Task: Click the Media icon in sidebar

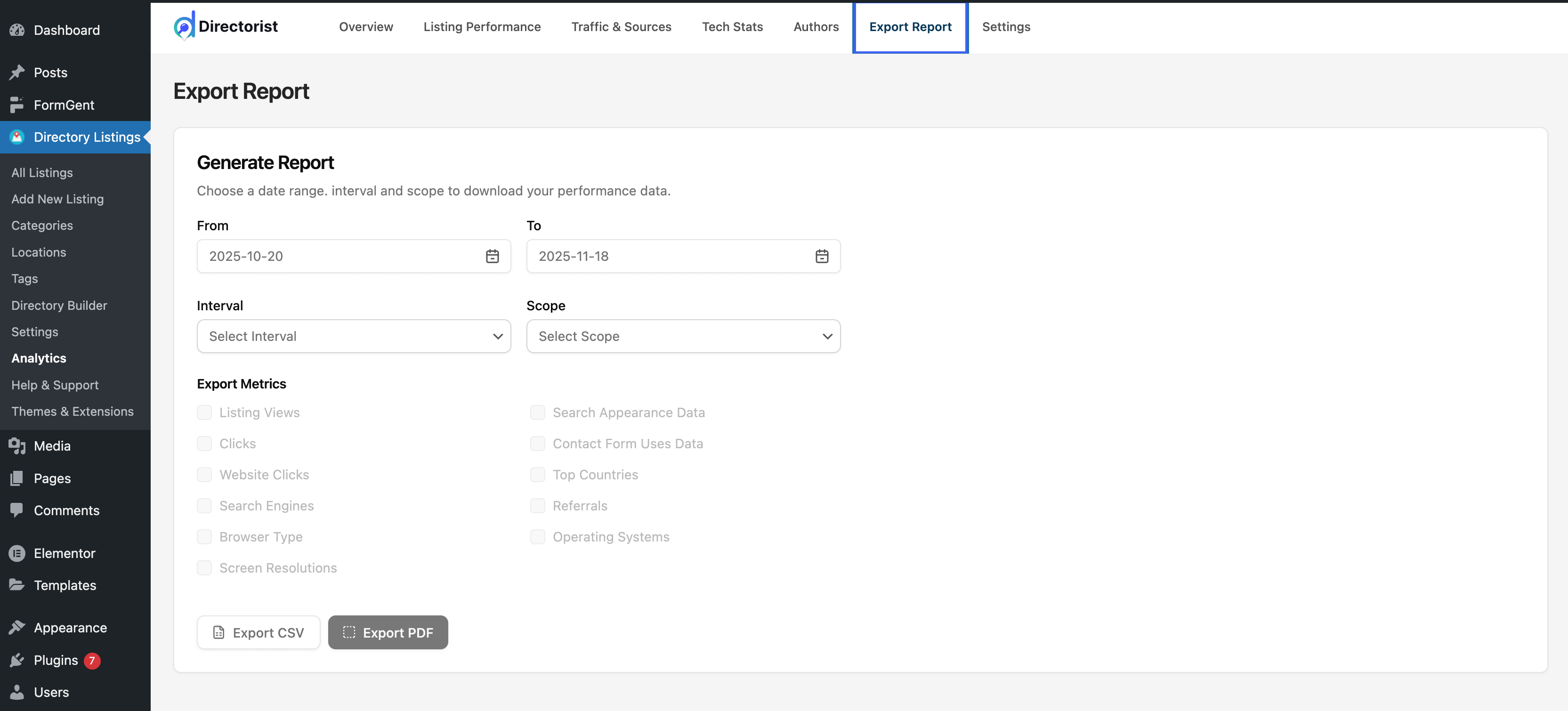Action: [x=17, y=446]
